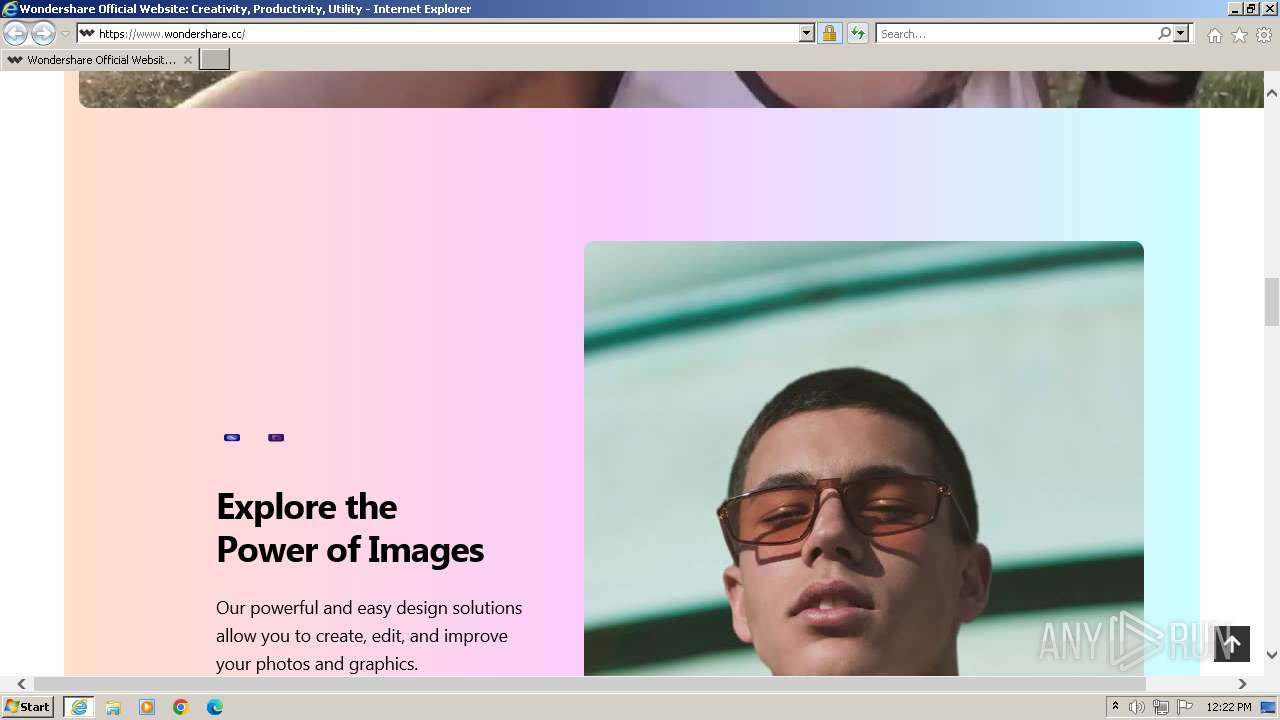This screenshot has height=720, width=1280.
Task: Launch Google Chrome from taskbar
Action: click(x=181, y=707)
